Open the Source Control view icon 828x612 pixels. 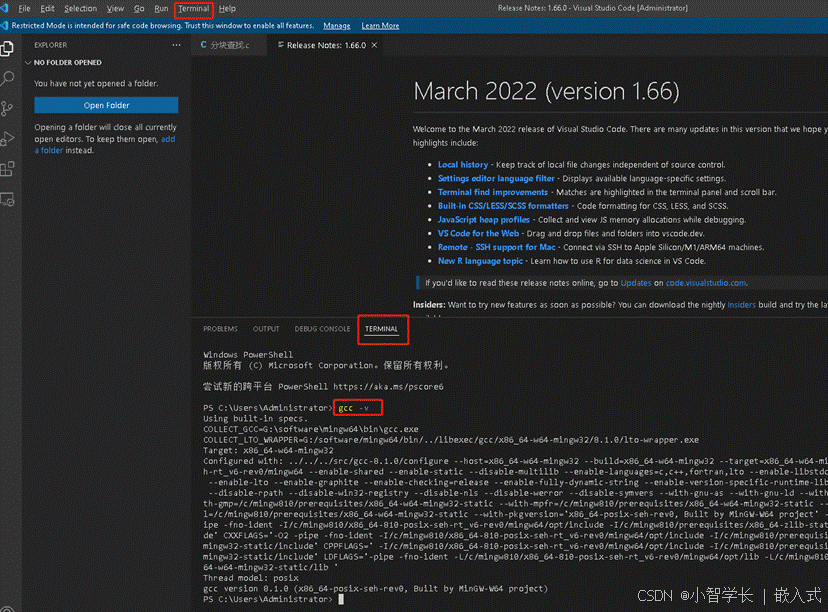coord(7,109)
